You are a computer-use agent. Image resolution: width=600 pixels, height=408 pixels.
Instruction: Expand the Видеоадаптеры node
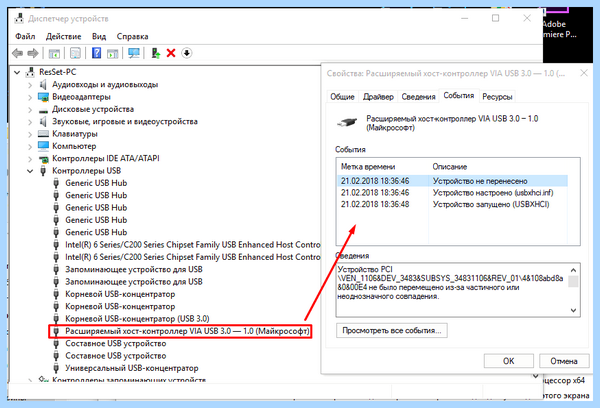(30, 97)
